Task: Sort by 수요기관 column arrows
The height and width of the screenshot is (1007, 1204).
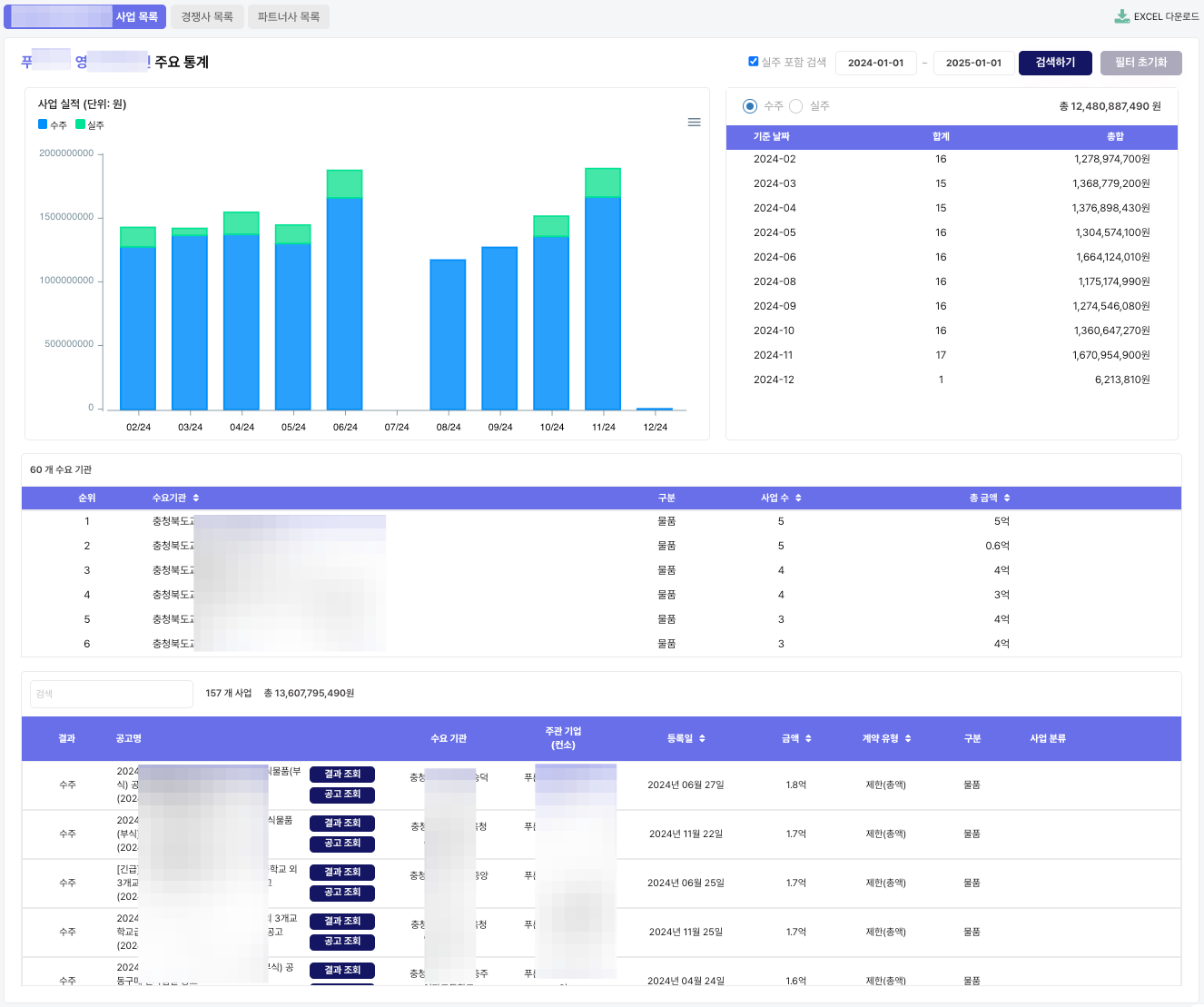Action: click(x=196, y=498)
